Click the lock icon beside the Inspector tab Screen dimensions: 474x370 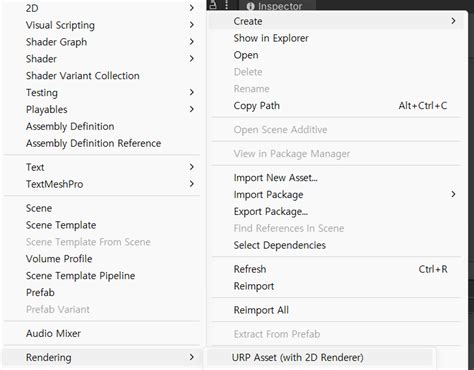[214, 5]
